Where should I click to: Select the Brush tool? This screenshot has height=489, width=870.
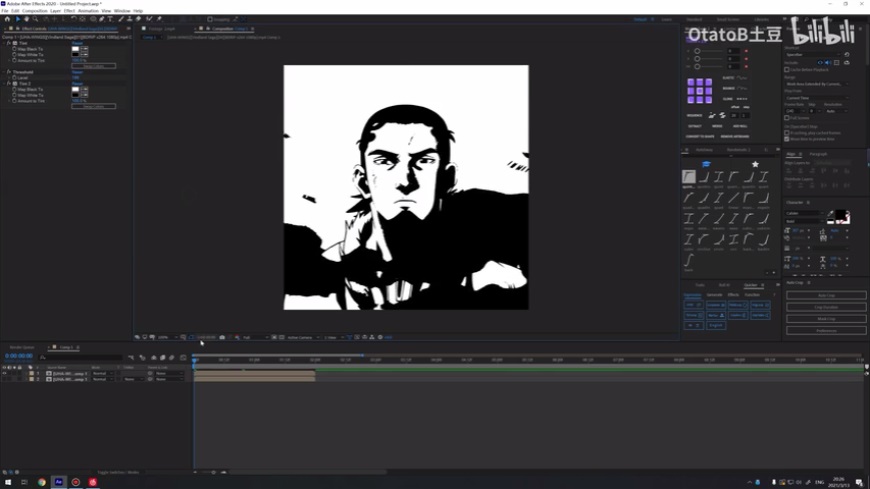pos(121,19)
